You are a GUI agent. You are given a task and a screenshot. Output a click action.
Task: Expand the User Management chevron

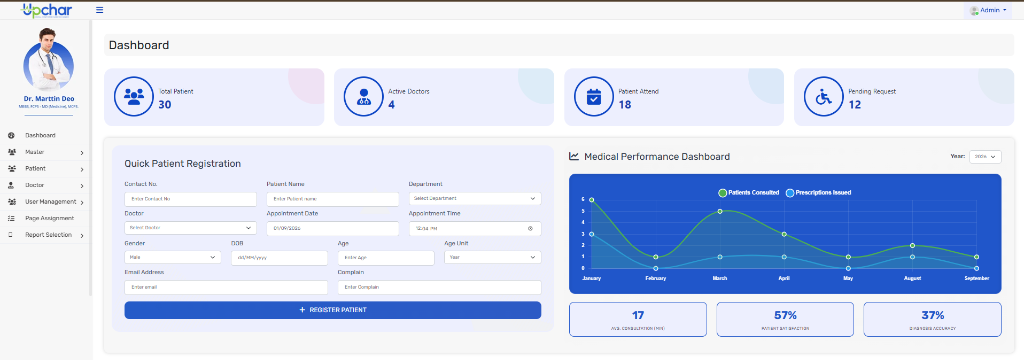[x=82, y=203]
